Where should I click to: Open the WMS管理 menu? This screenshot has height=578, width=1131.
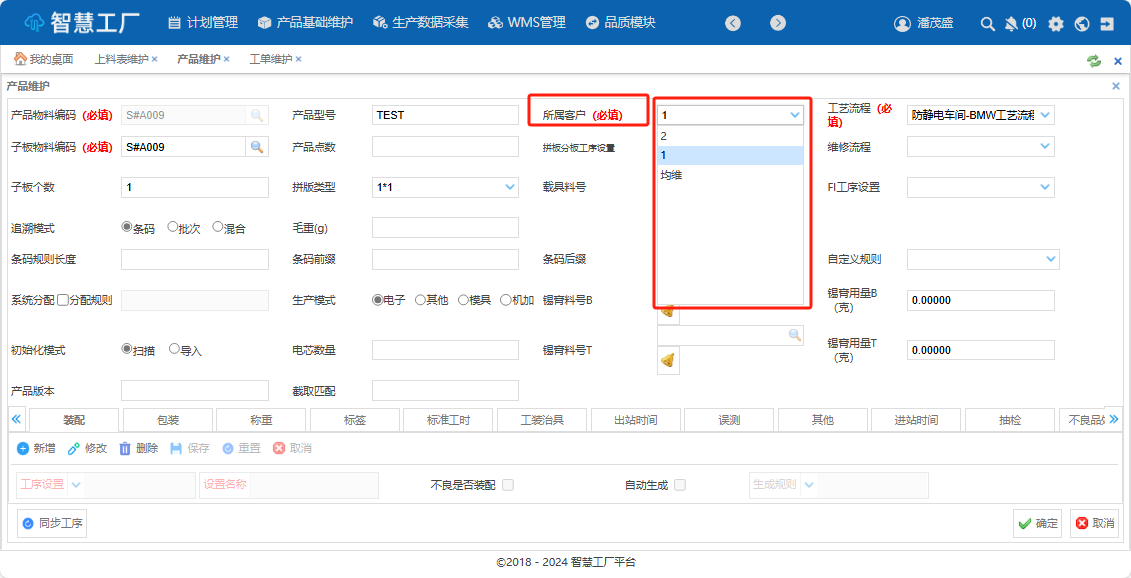click(527, 22)
